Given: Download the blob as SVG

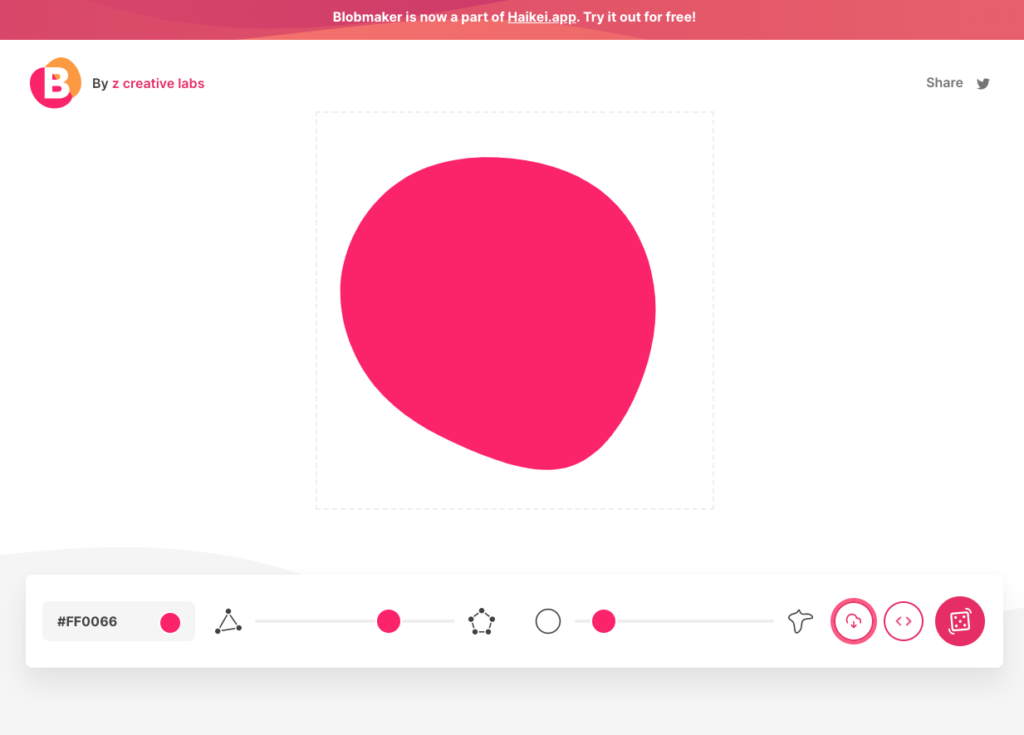Looking at the screenshot, I should pos(854,621).
